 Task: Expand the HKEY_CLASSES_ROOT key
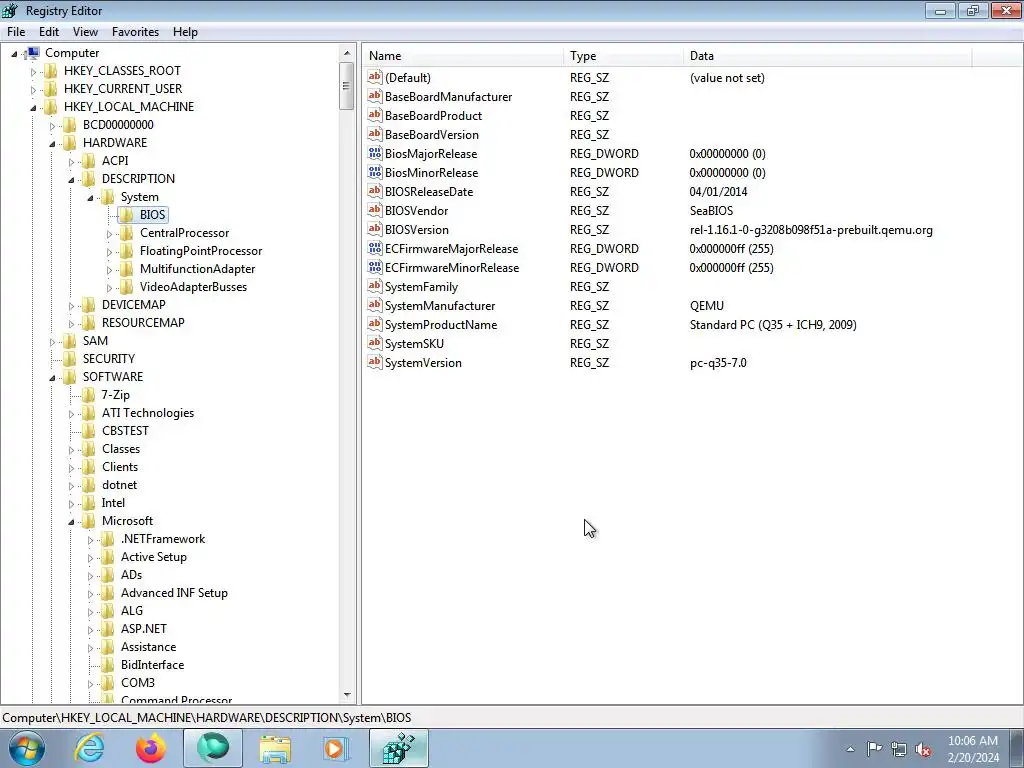pos(33,71)
